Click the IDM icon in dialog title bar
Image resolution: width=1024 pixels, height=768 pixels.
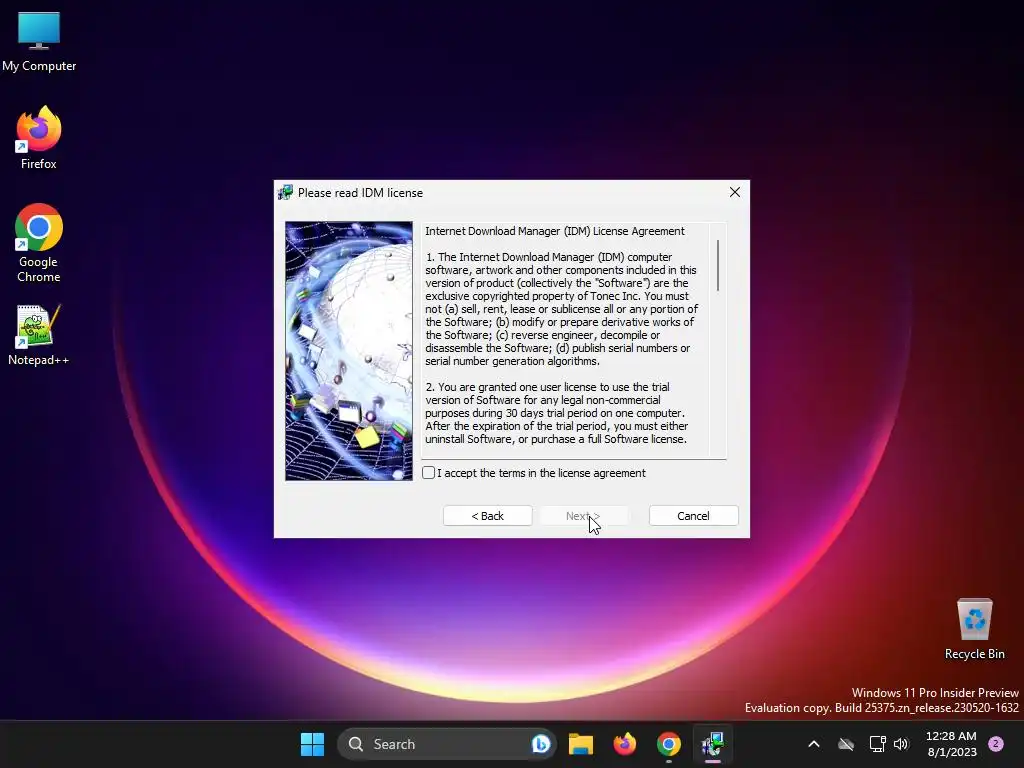285,193
